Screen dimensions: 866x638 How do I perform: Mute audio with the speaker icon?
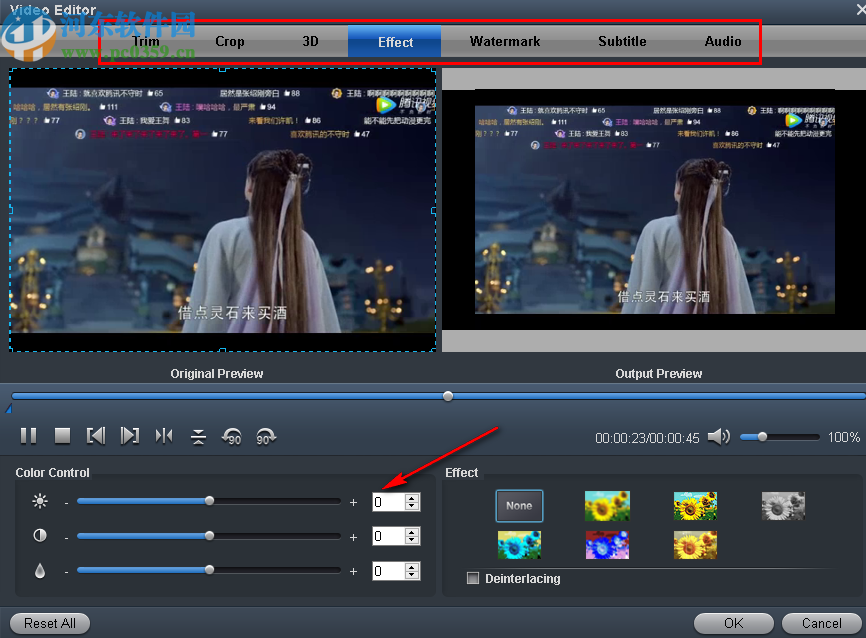coord(719,435)
